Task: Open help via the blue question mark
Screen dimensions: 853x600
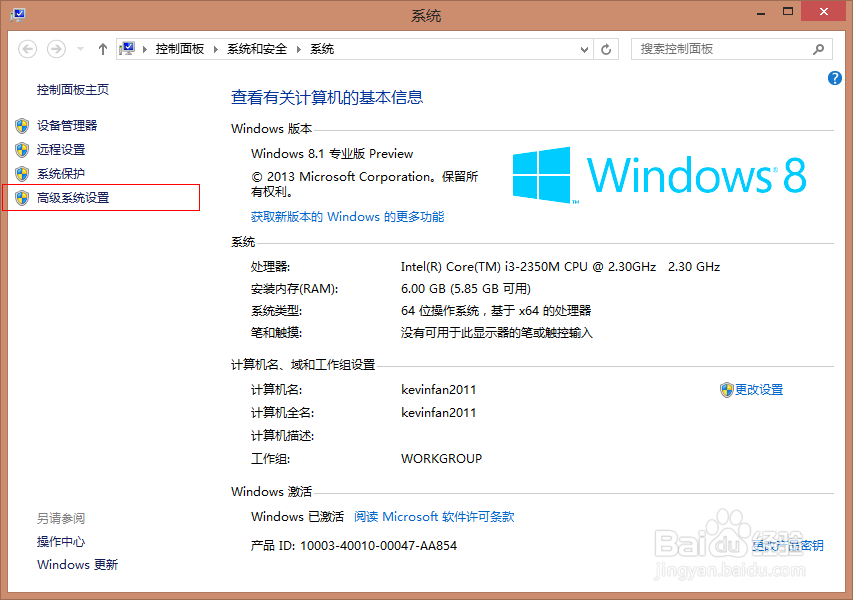Action: click(835, 78)
